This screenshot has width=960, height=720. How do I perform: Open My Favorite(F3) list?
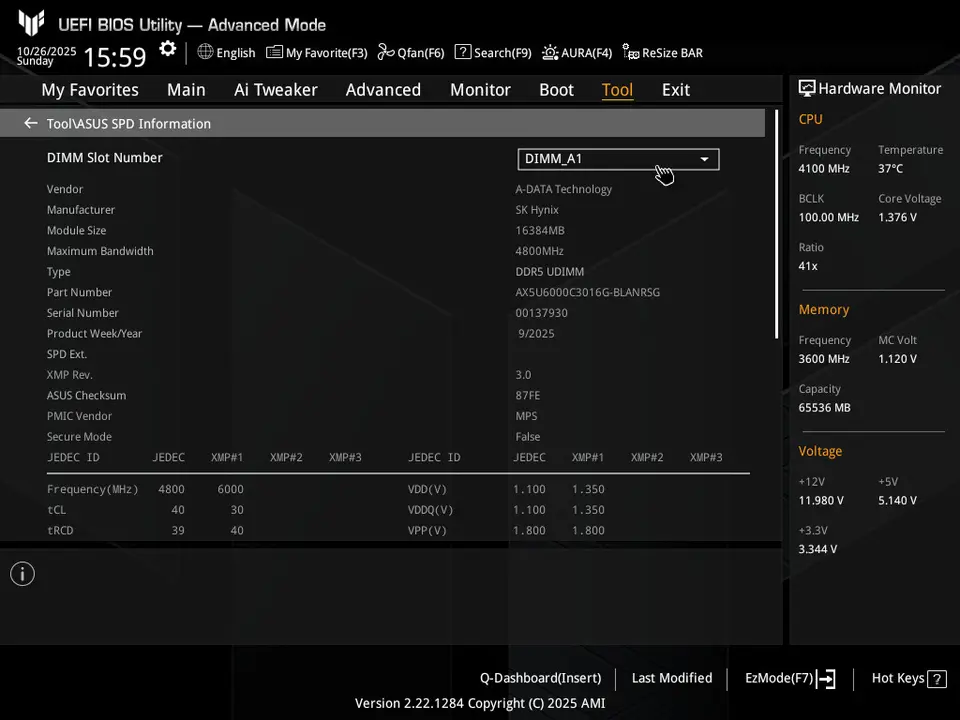tap(317, 53)
